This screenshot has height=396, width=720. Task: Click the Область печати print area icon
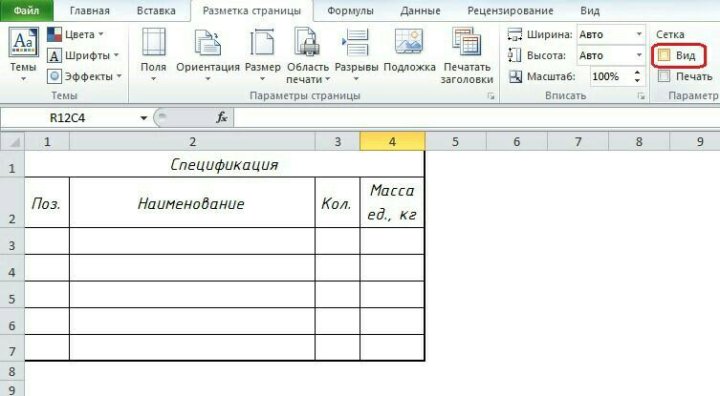(306, 42)
